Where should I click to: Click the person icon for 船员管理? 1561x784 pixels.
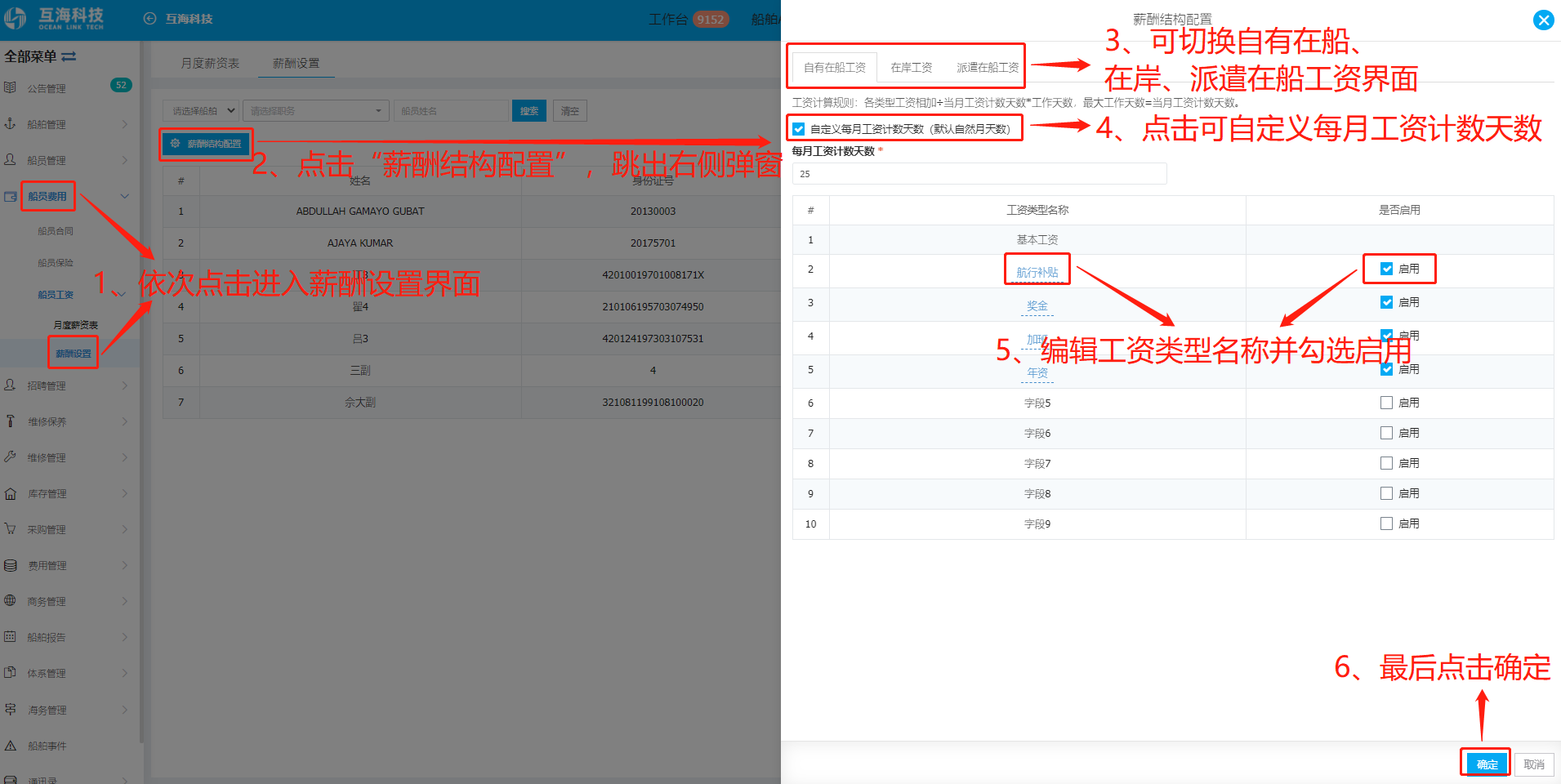(x=10, y=159)
